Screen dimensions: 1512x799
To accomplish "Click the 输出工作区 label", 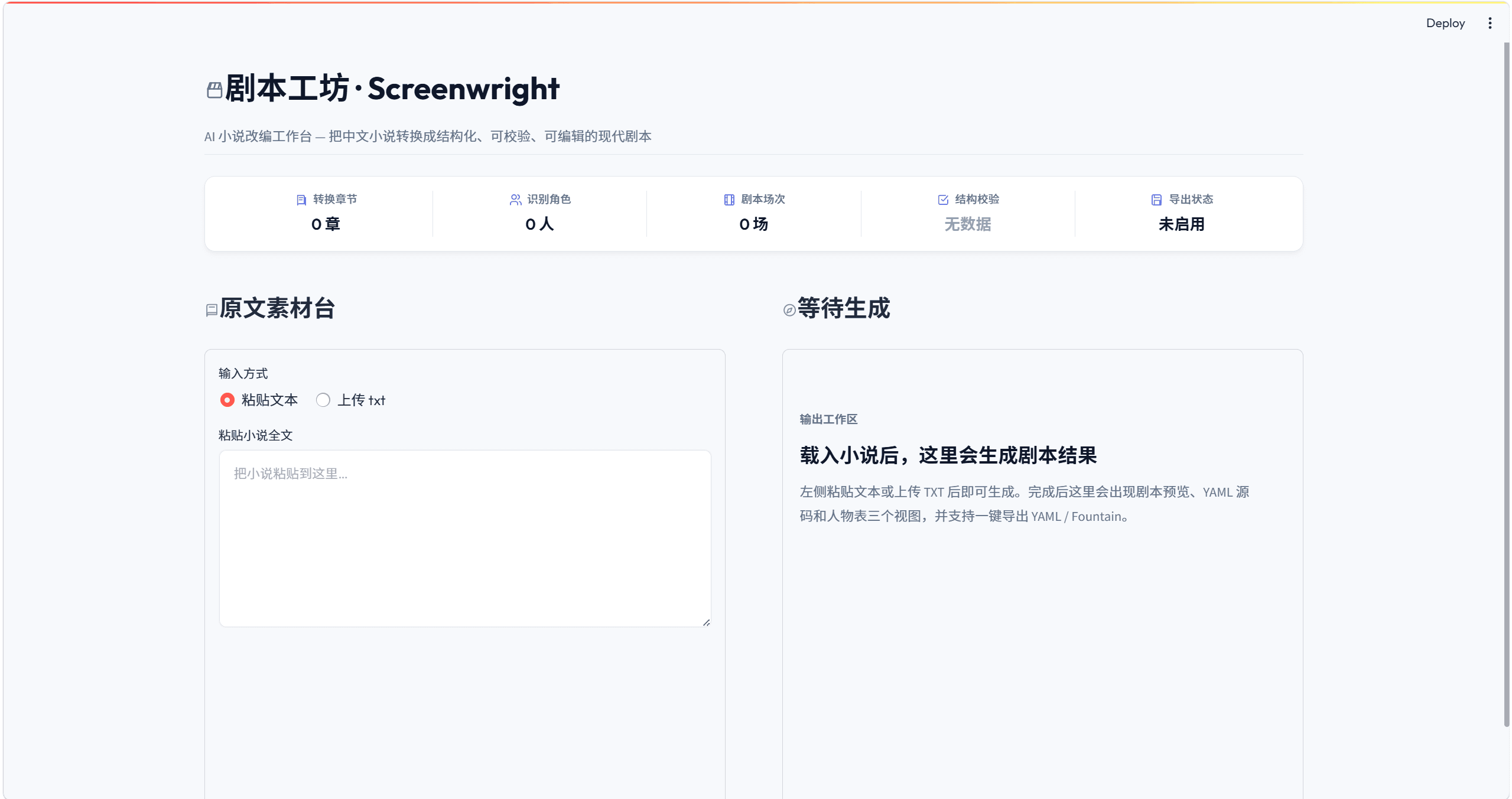I will (x=828, y=419).
